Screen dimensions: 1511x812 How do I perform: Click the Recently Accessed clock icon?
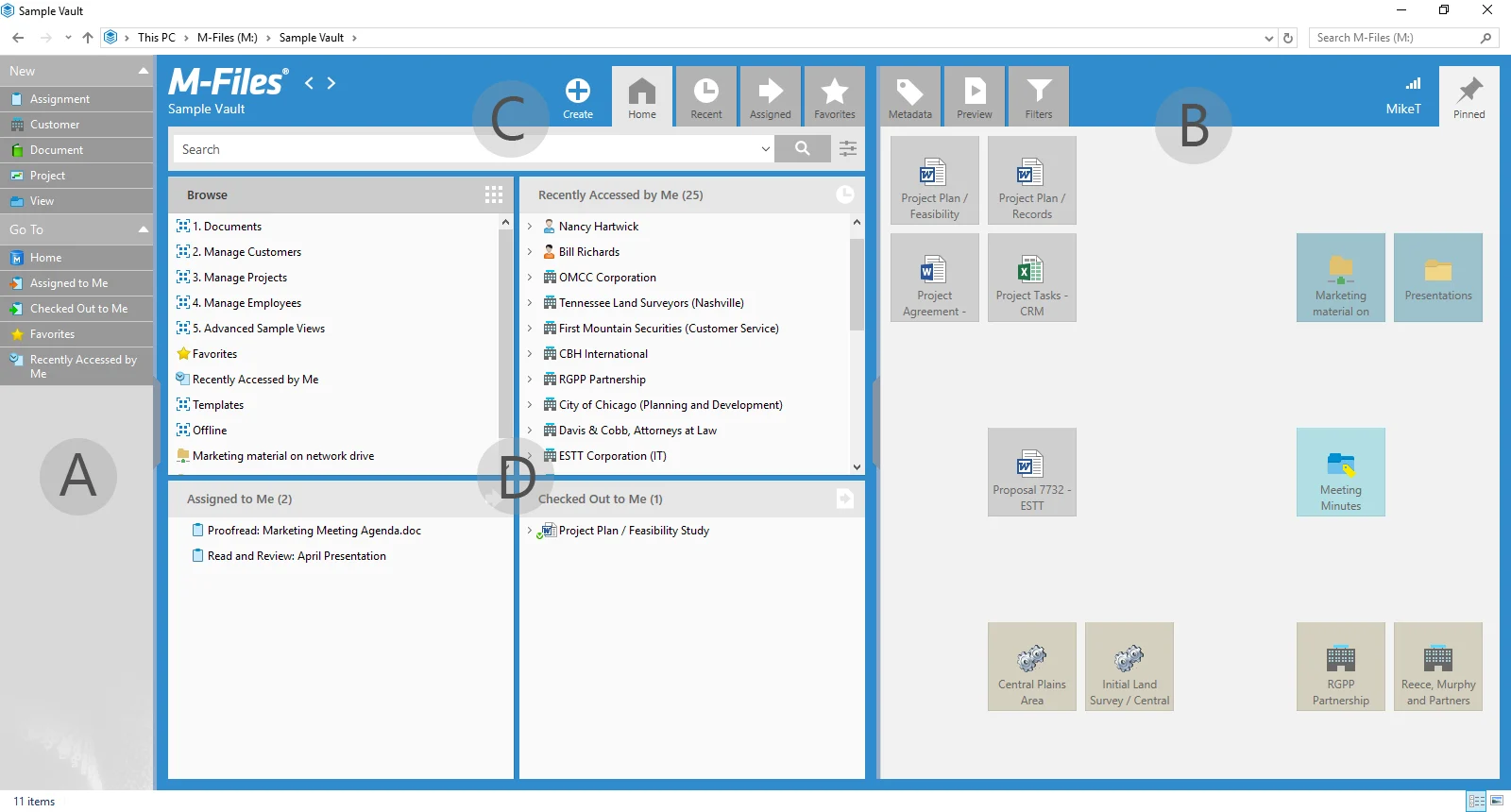(x=845, y=195)
